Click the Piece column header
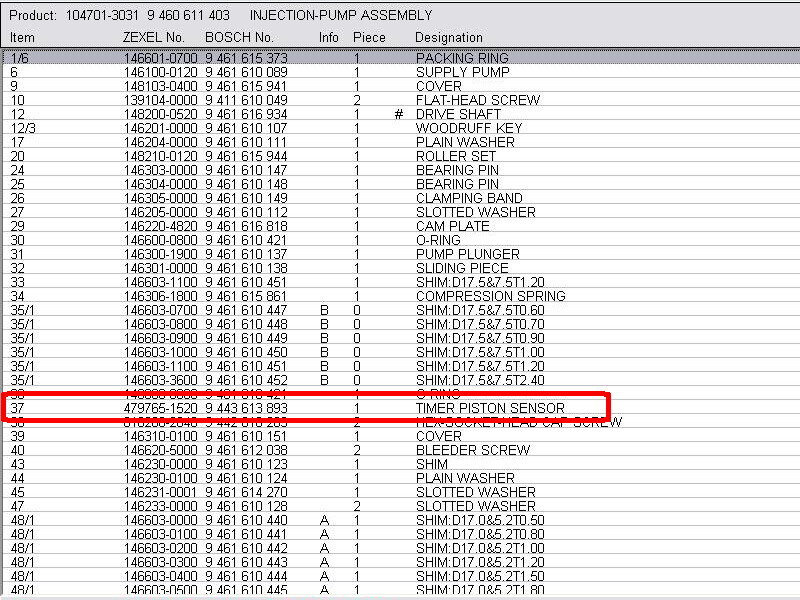Screen dimensions: 800x600 tap(369, 37)
